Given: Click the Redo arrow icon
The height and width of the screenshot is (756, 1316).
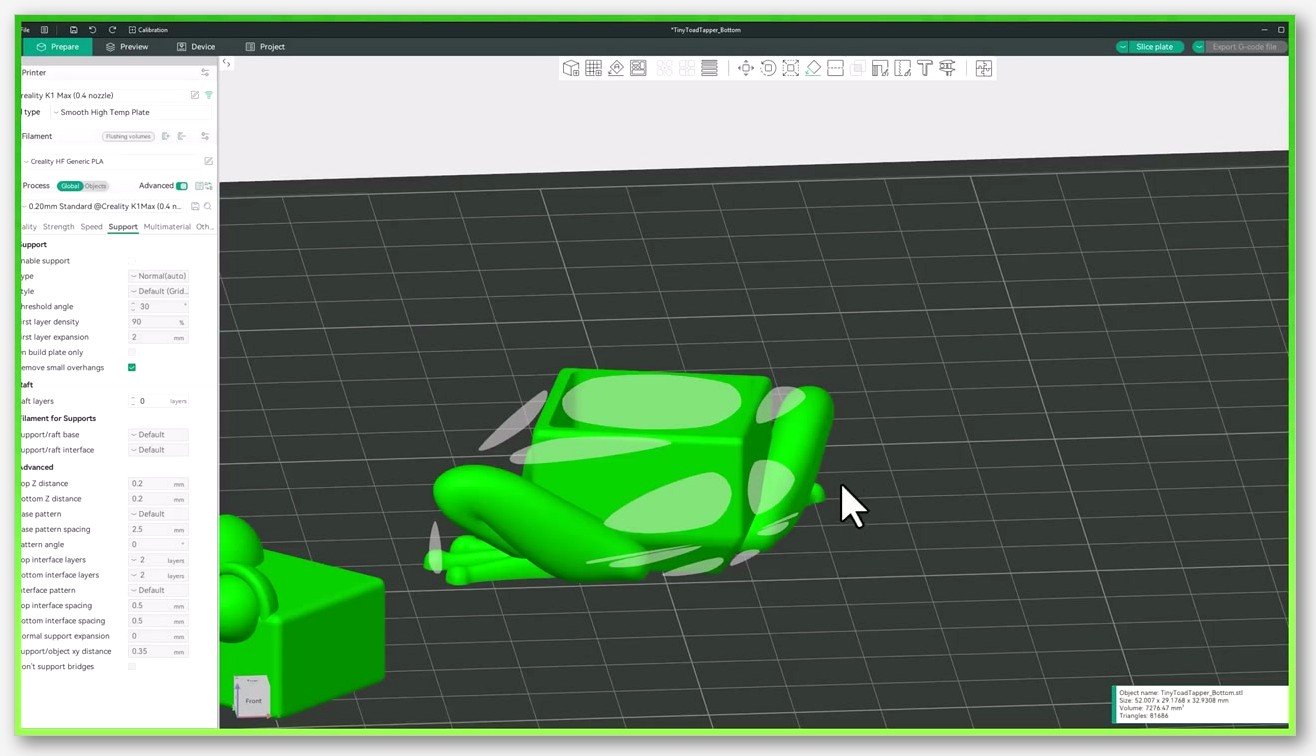Looking at the screenshot, I should point(112,30).
